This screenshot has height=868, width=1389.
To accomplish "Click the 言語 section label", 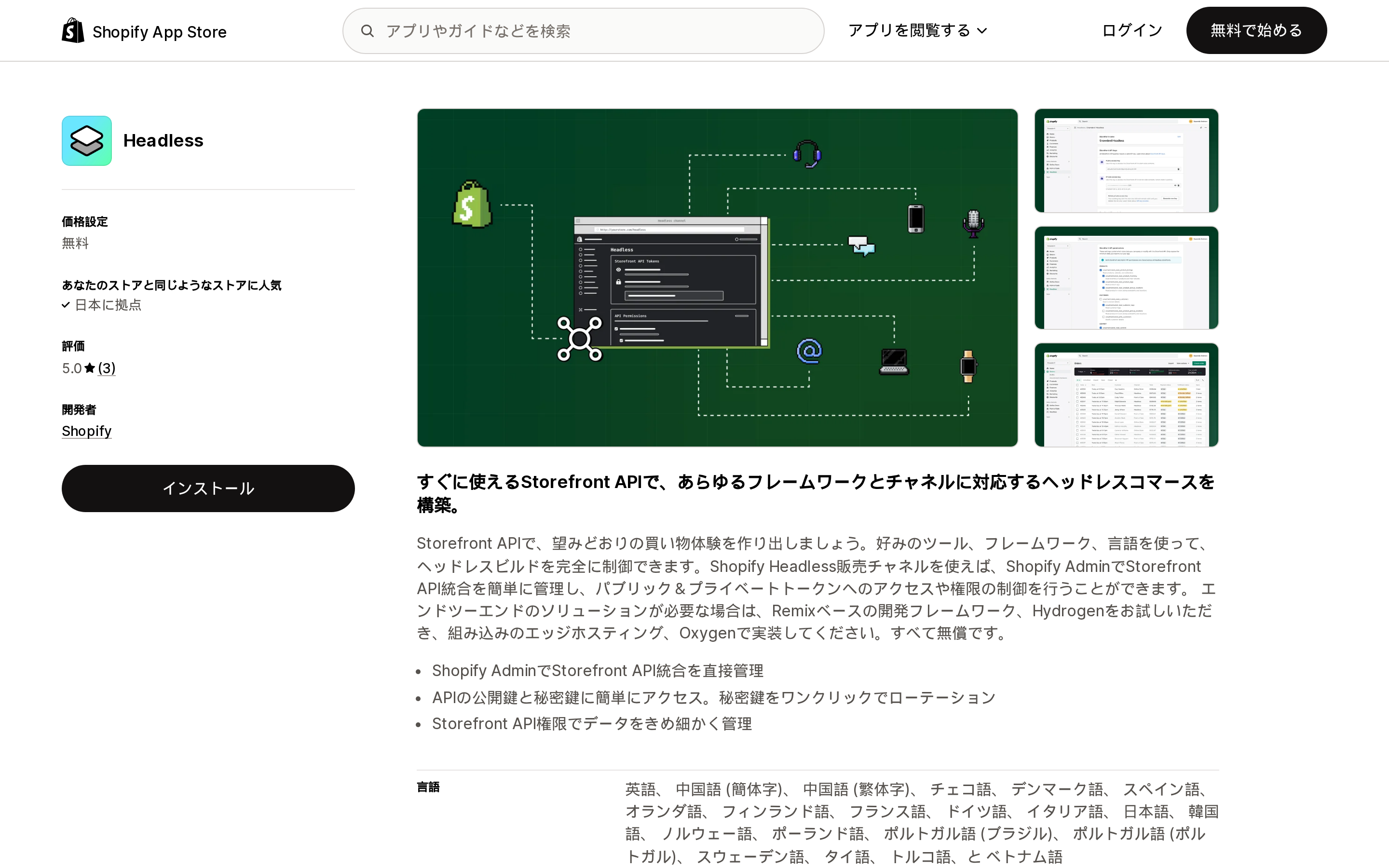I will click(x=428, y=787).
